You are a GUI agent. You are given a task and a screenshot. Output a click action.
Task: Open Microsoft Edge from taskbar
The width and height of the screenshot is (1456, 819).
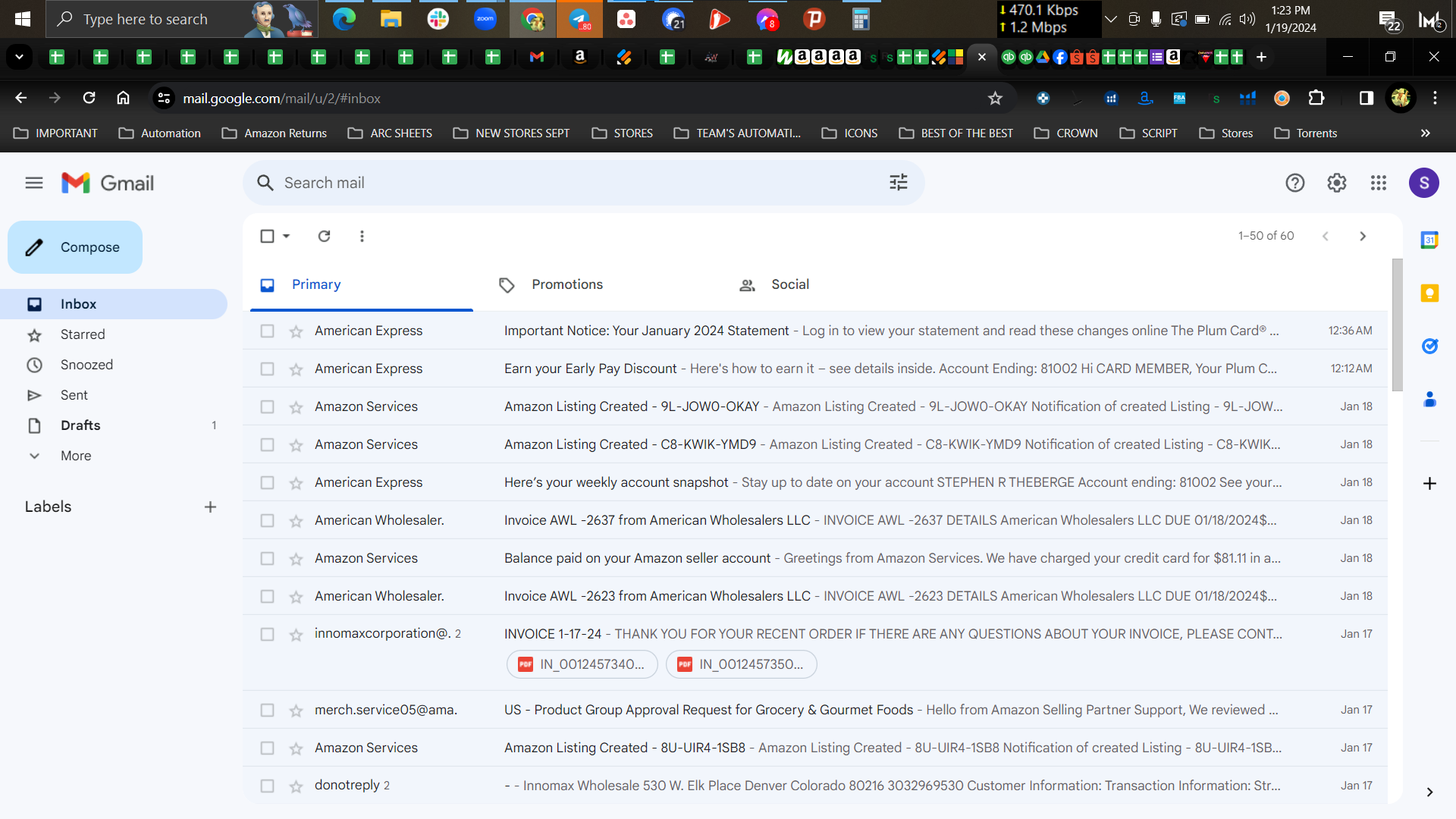point(344,19)
